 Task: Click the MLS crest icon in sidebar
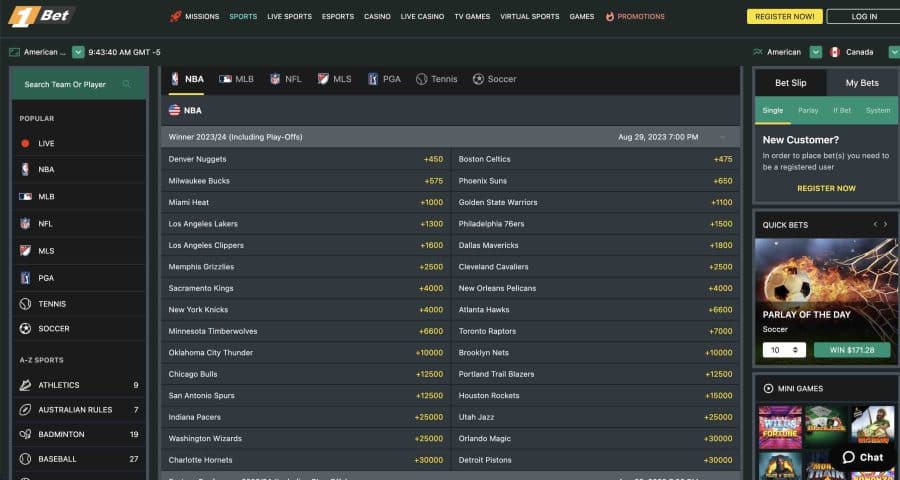[25, 250]
